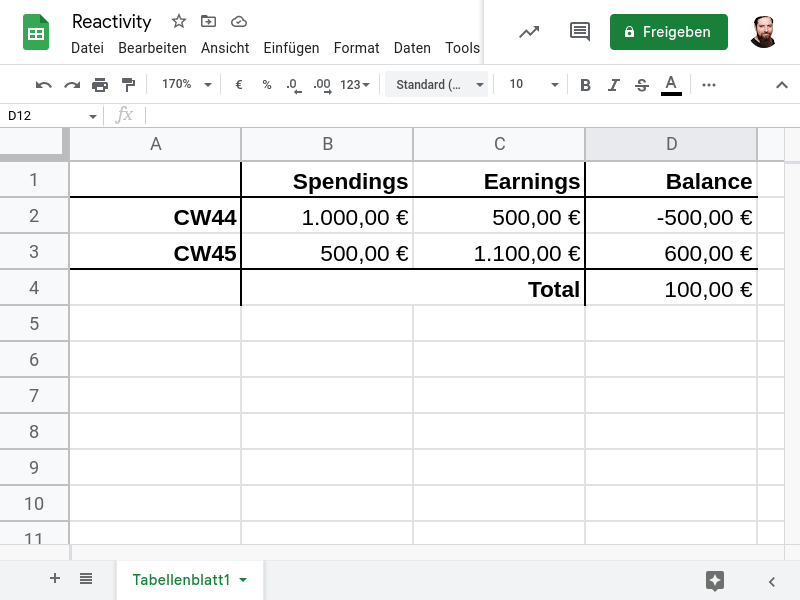
Task: Switch to the Tabellenblatt1 sheet tab
Action: click(x=181, y=580)
